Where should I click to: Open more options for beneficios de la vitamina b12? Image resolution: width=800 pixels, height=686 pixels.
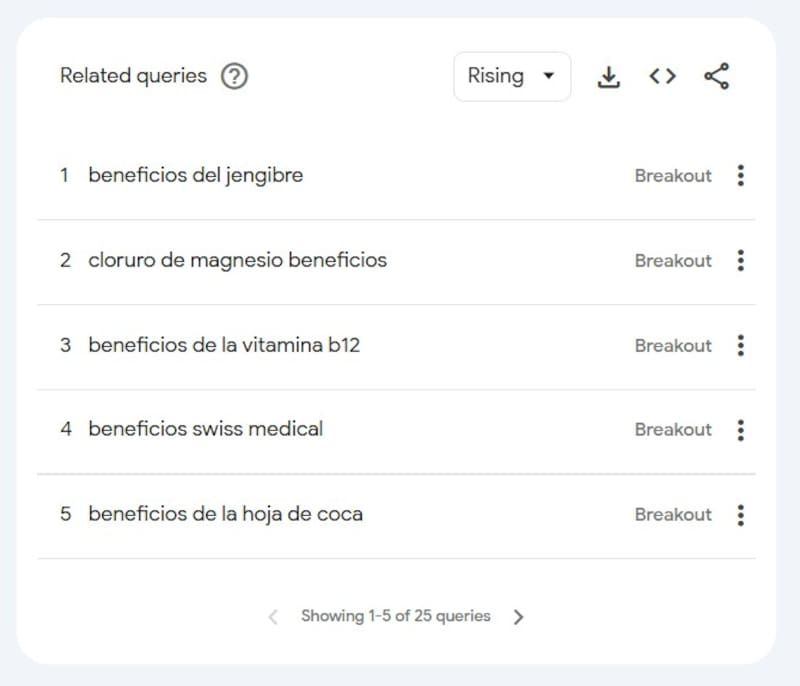coord(740,346)
